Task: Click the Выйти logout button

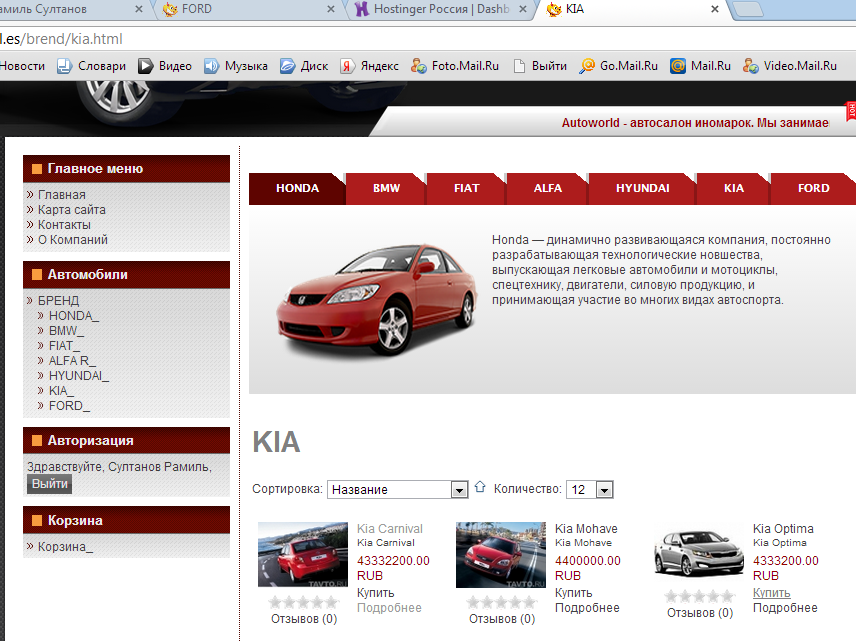Action: [x=49, y=484]
